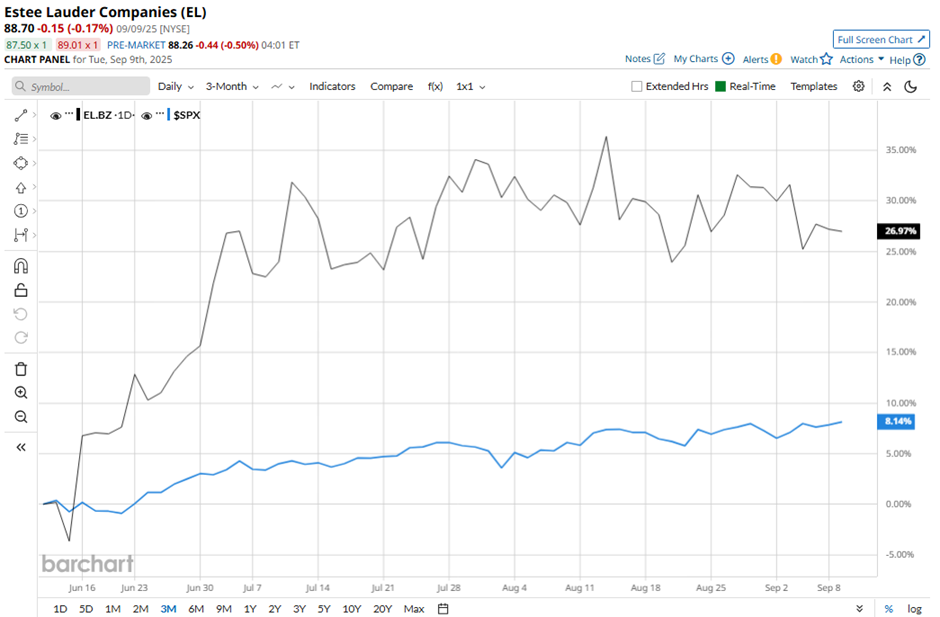
Task: Open the Indicators menu
Action: click(332, 86)
